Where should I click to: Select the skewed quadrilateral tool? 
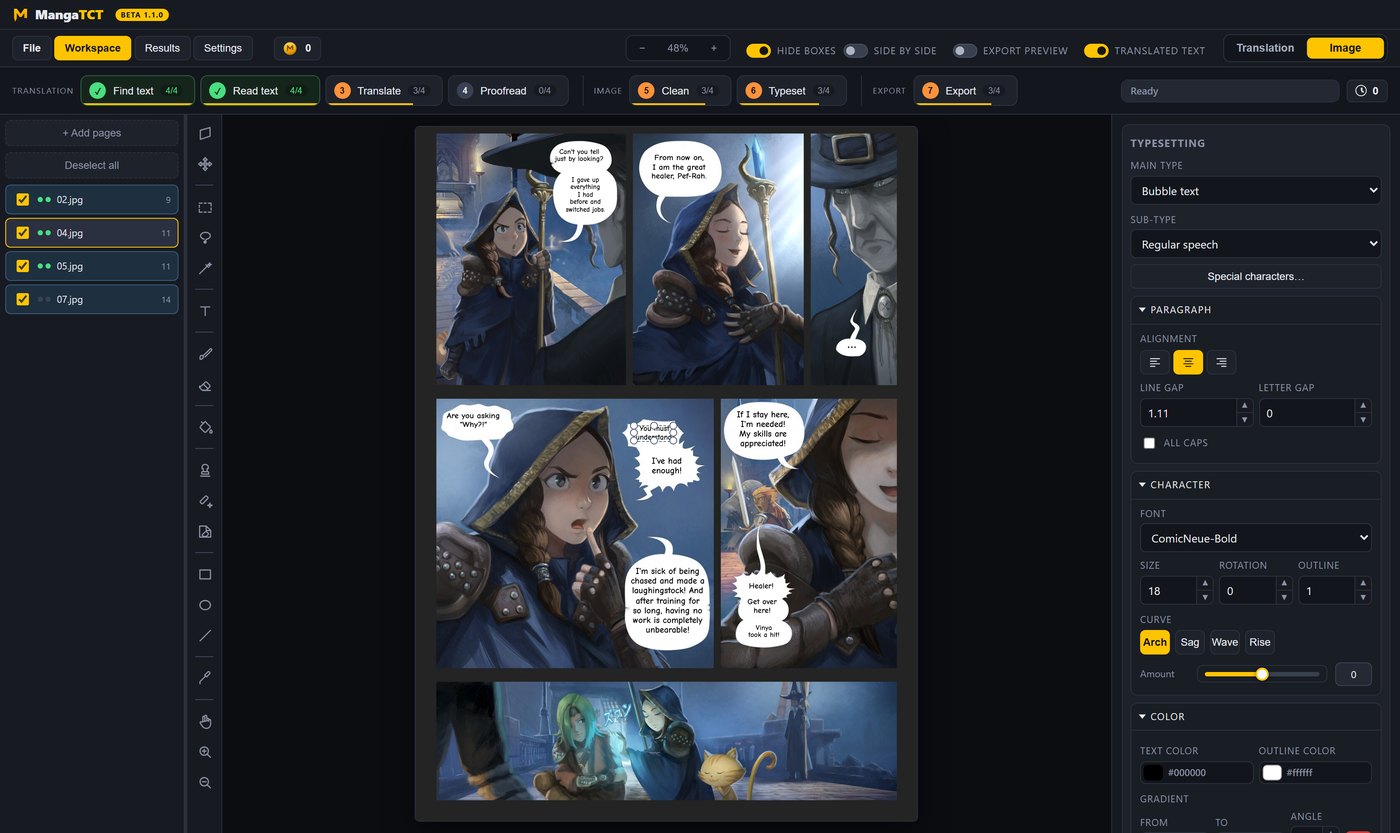(205, 133)
